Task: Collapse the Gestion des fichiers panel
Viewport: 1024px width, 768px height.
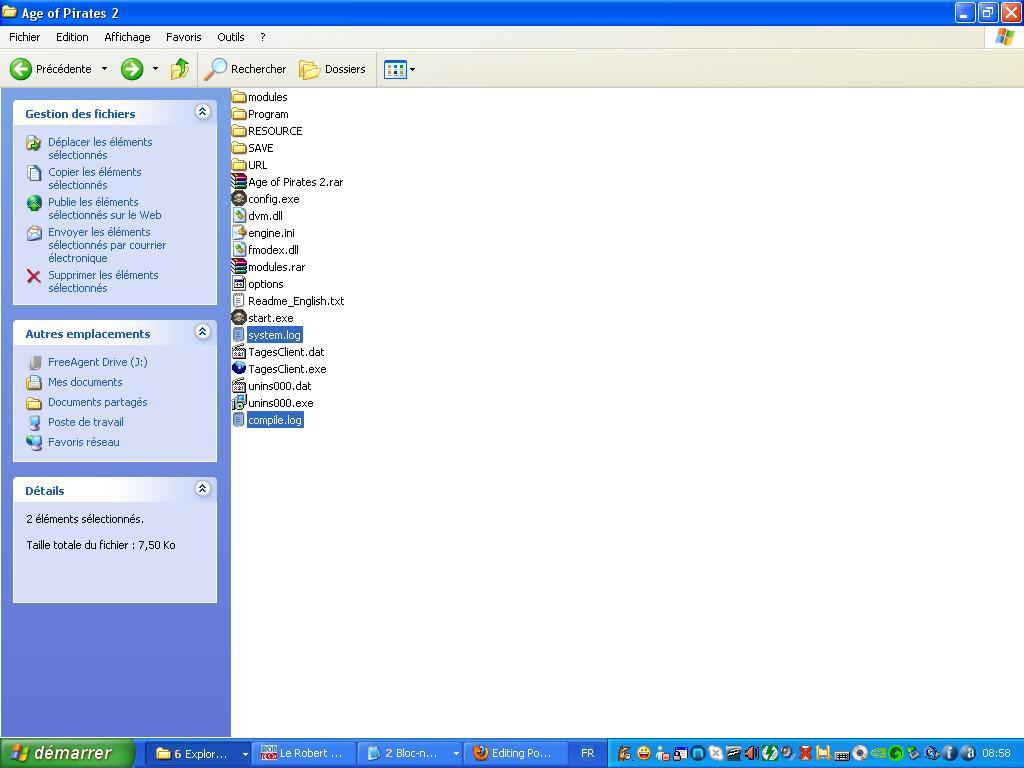Action: (202, 112)
